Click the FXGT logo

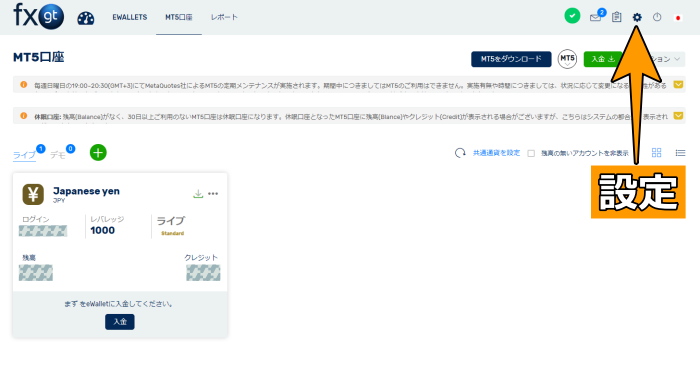[x=38, y=16]
